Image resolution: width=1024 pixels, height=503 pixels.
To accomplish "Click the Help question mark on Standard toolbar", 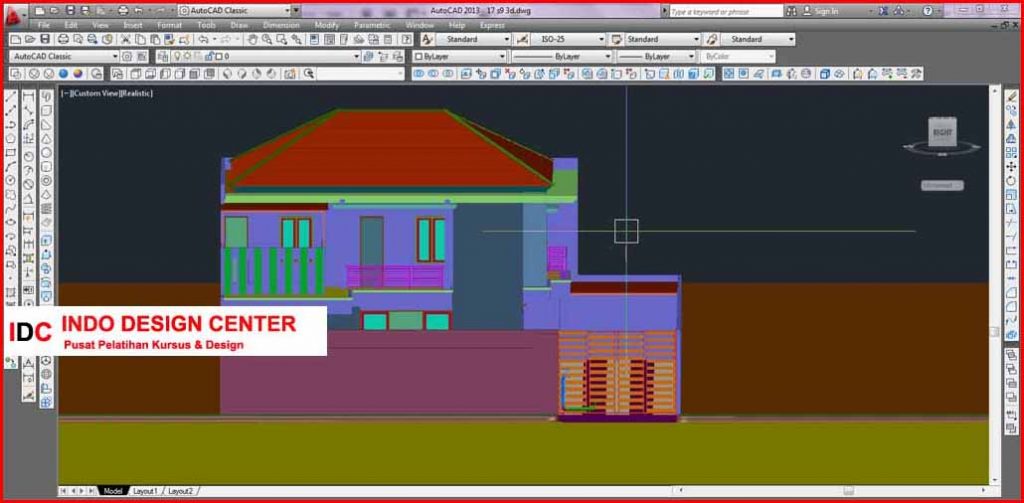I will (406, 39).
